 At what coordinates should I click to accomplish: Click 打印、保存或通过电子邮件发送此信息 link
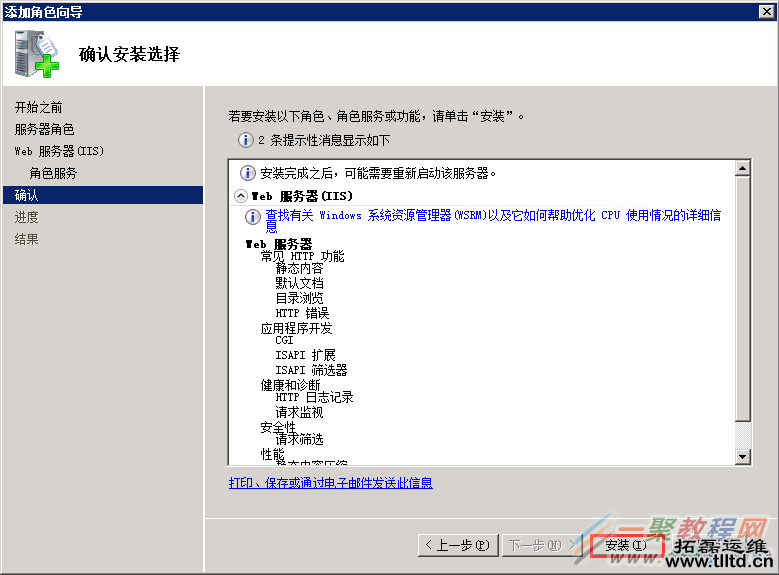(x=330, y=483)
